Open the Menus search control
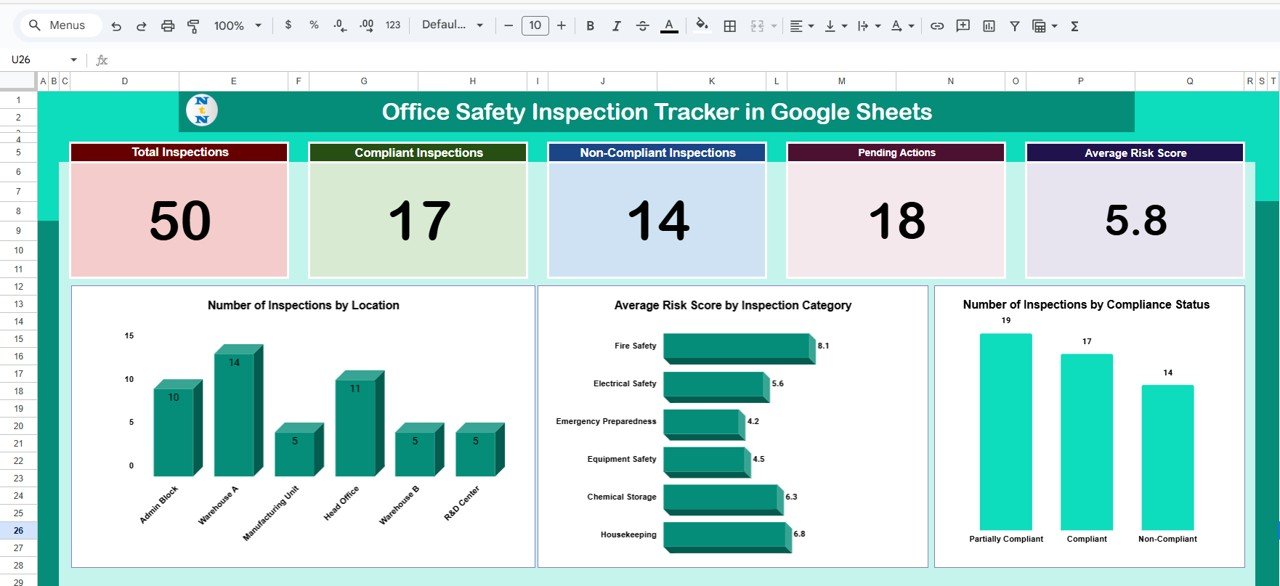 59,25
